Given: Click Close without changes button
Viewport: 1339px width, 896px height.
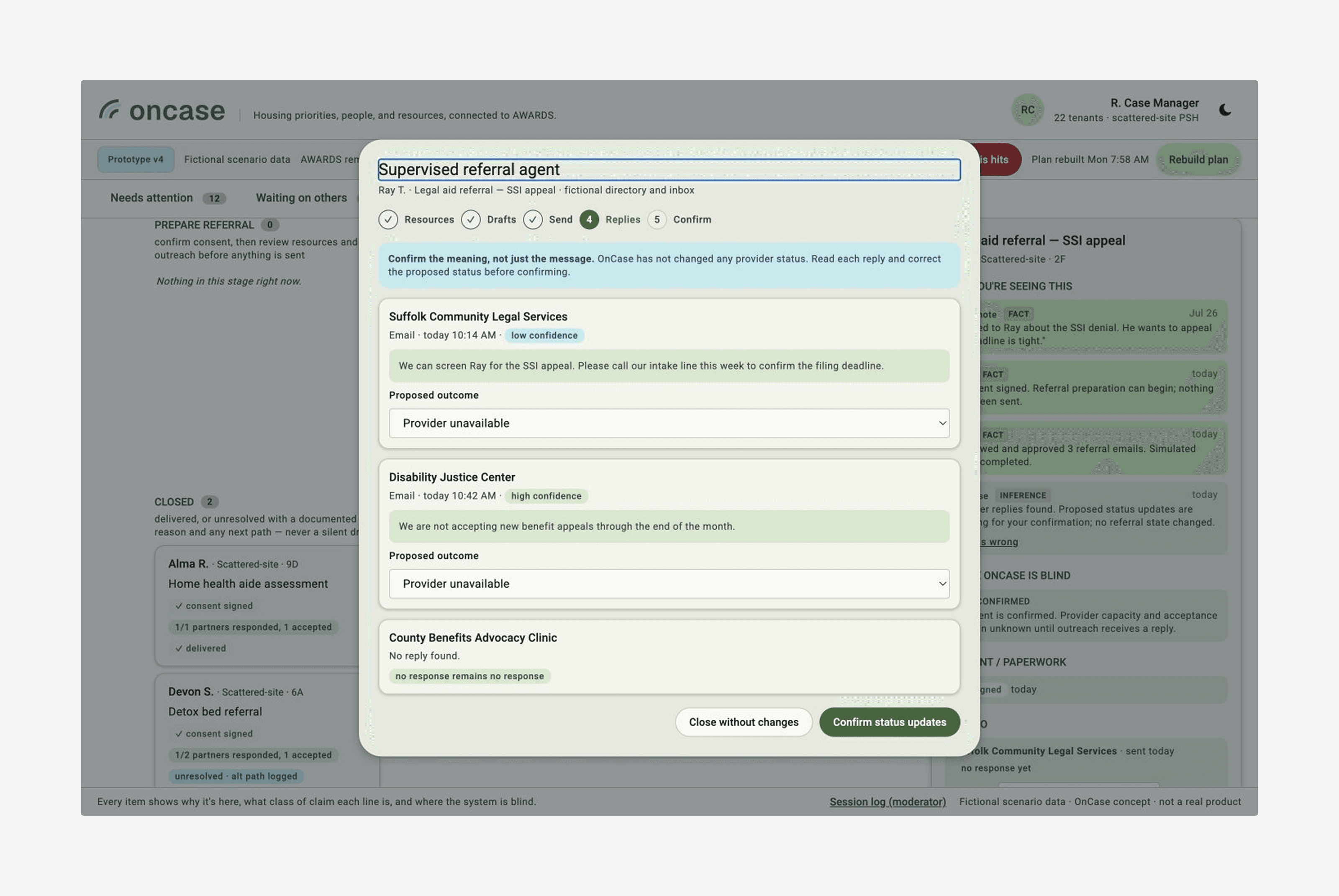Looking at the screenshot, I should [743, 722].
